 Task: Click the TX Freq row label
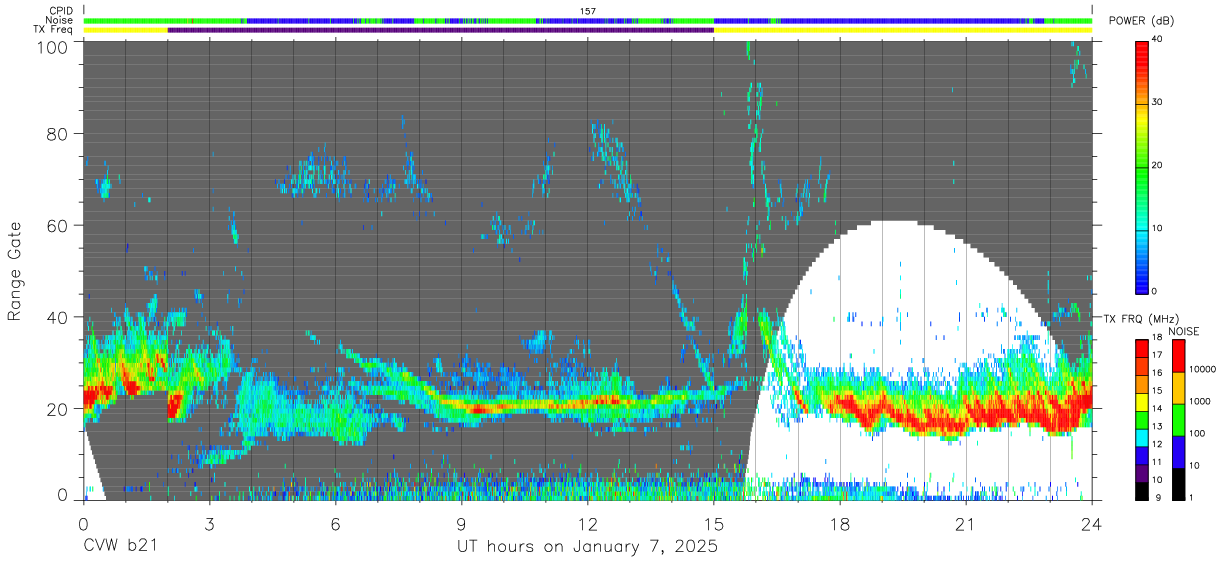pos(53,30)
